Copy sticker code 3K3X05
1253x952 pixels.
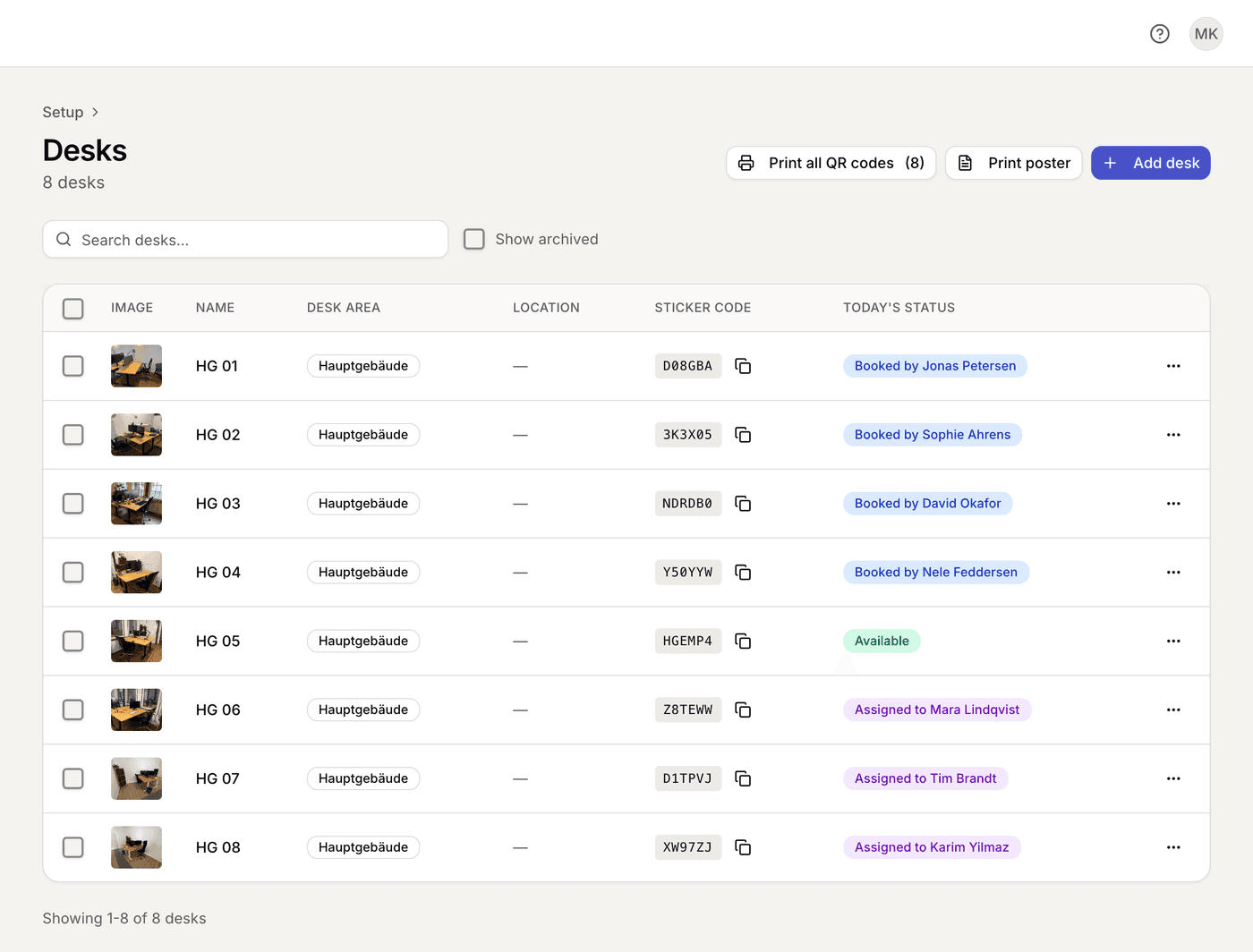tap(743, 435)
